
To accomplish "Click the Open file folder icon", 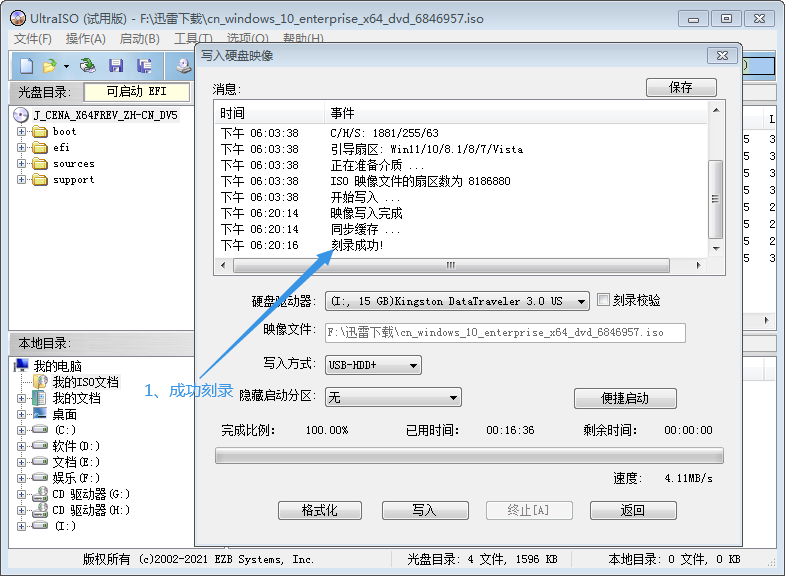I will coord(50,66).
